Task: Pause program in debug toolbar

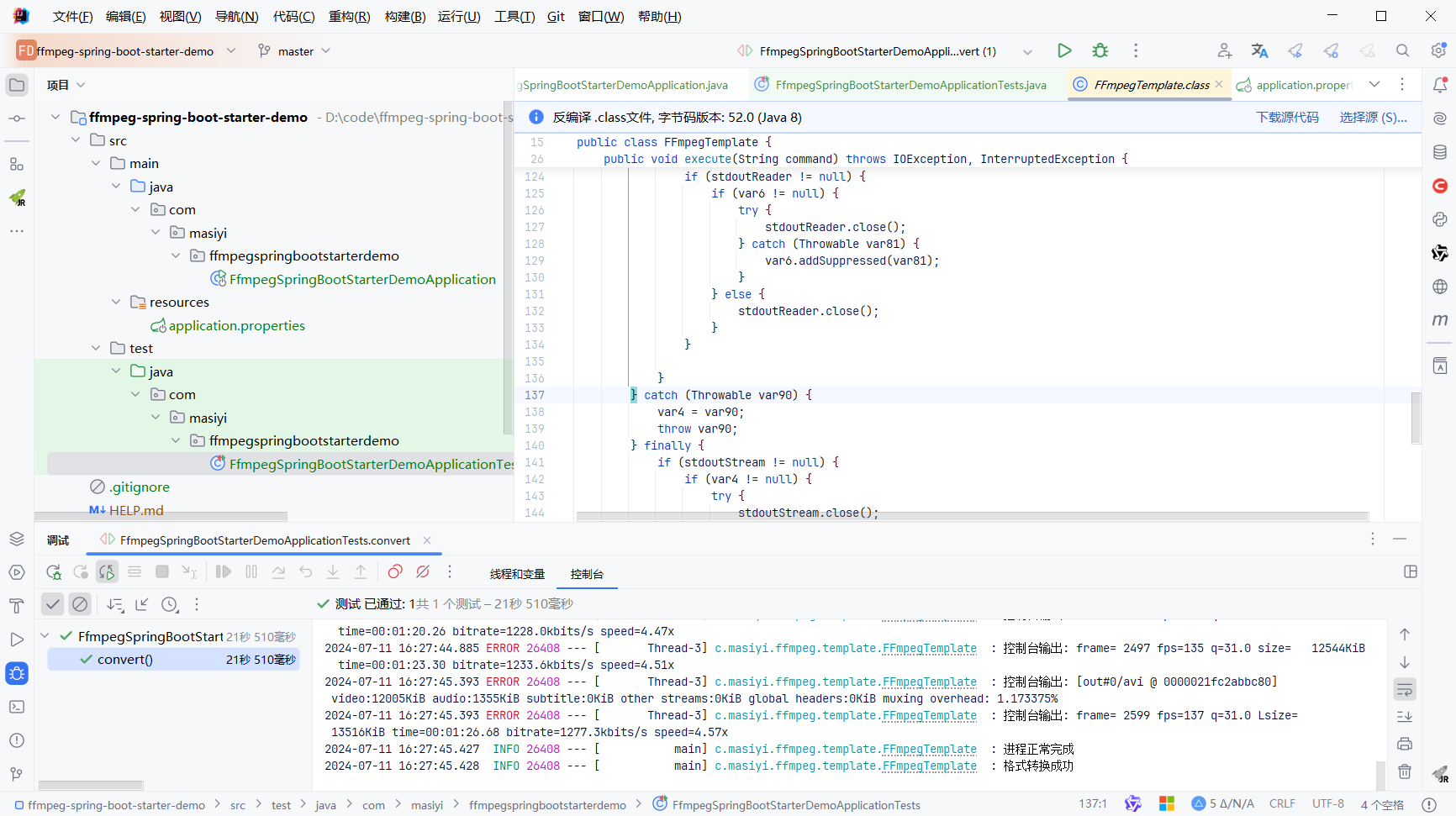Action: [251, 571]
